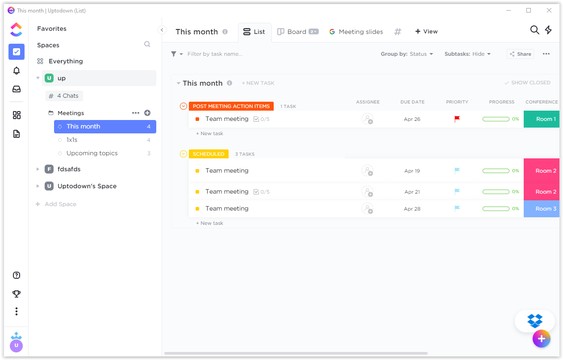
Task: Click the Share button
Action: (520, 54)
